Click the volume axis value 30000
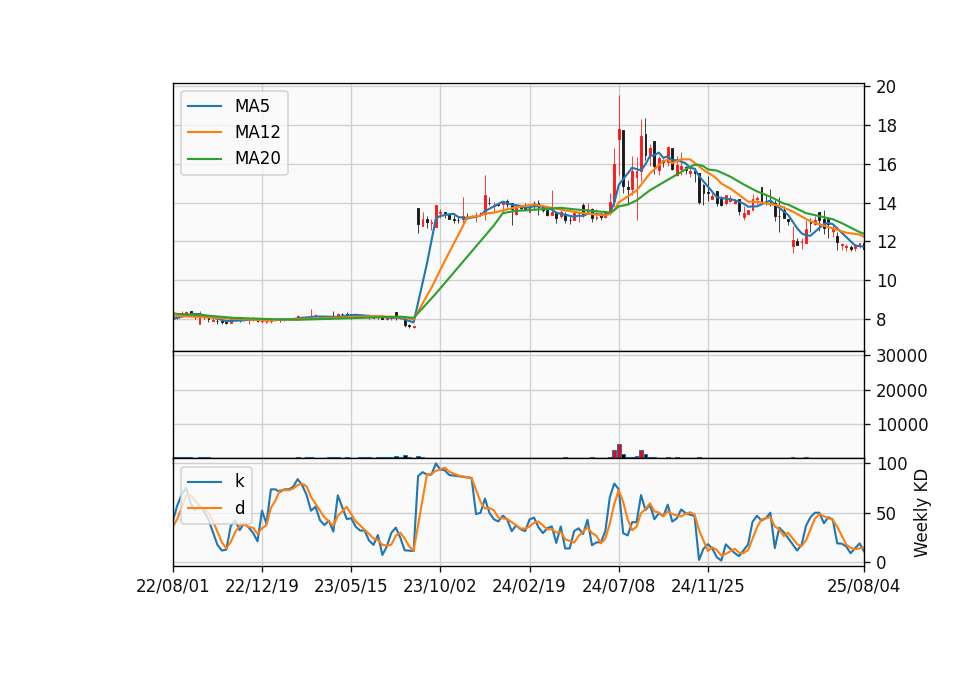The image size is (960, 690). pyautogui.click(x=901, y=356)
